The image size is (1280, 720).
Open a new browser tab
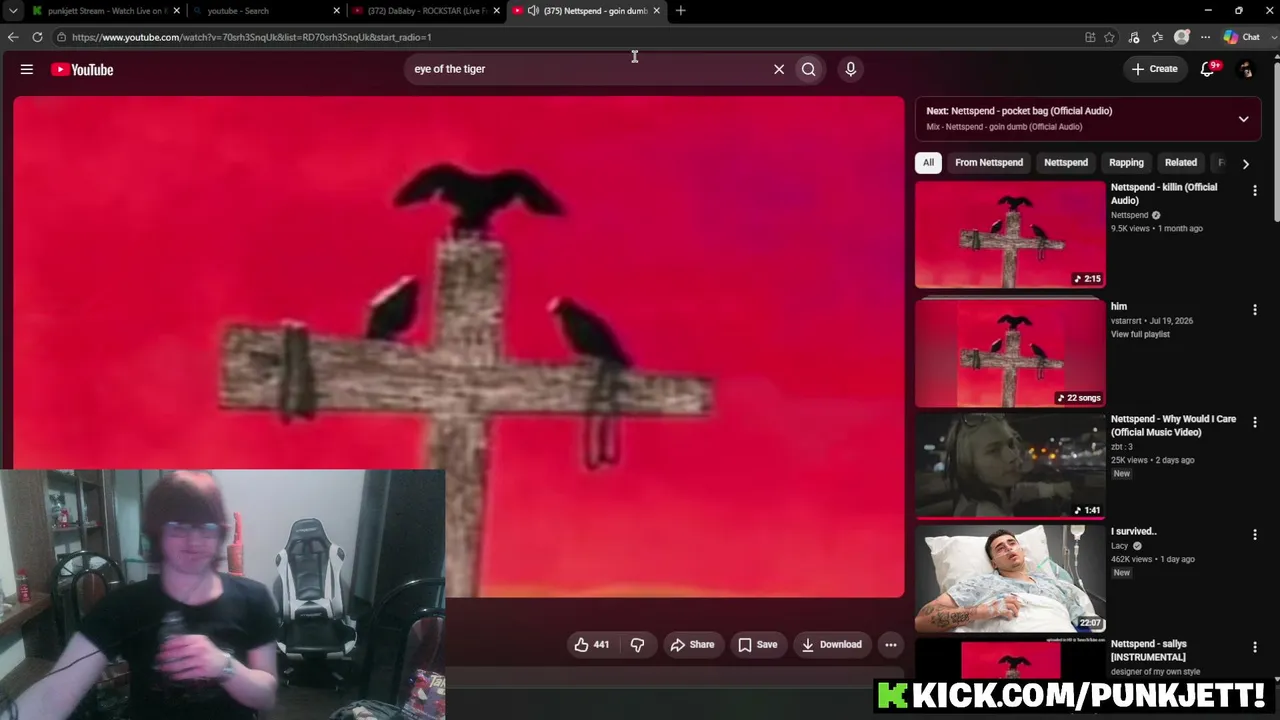(x=681, y=11)
